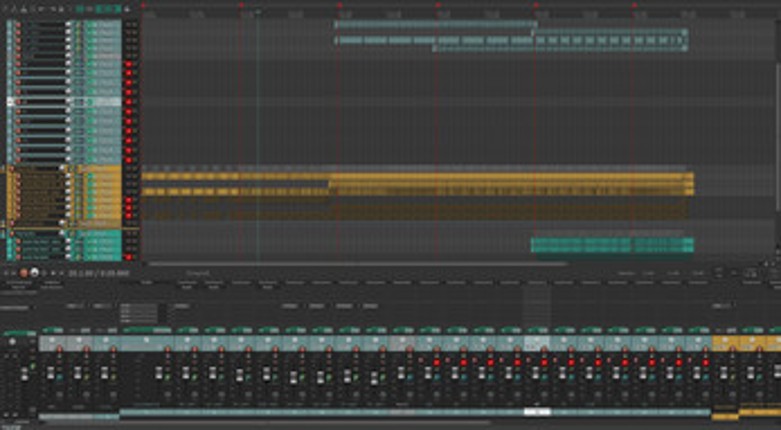The image size is (781, 430).
Task: Click the round white transport button beside record
Action: point(34,273)
